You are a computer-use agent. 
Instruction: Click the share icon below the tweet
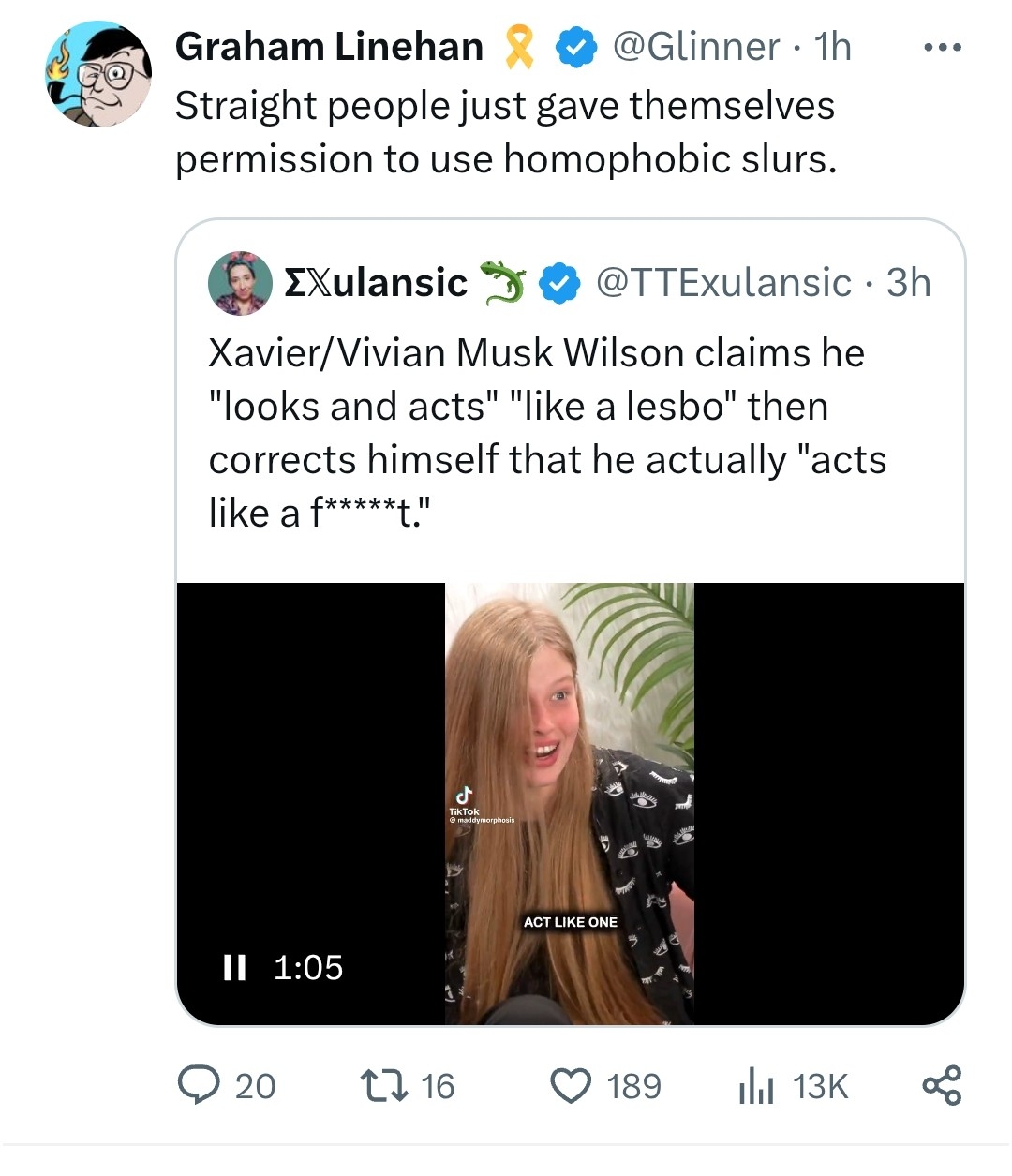coord(942,1085)
